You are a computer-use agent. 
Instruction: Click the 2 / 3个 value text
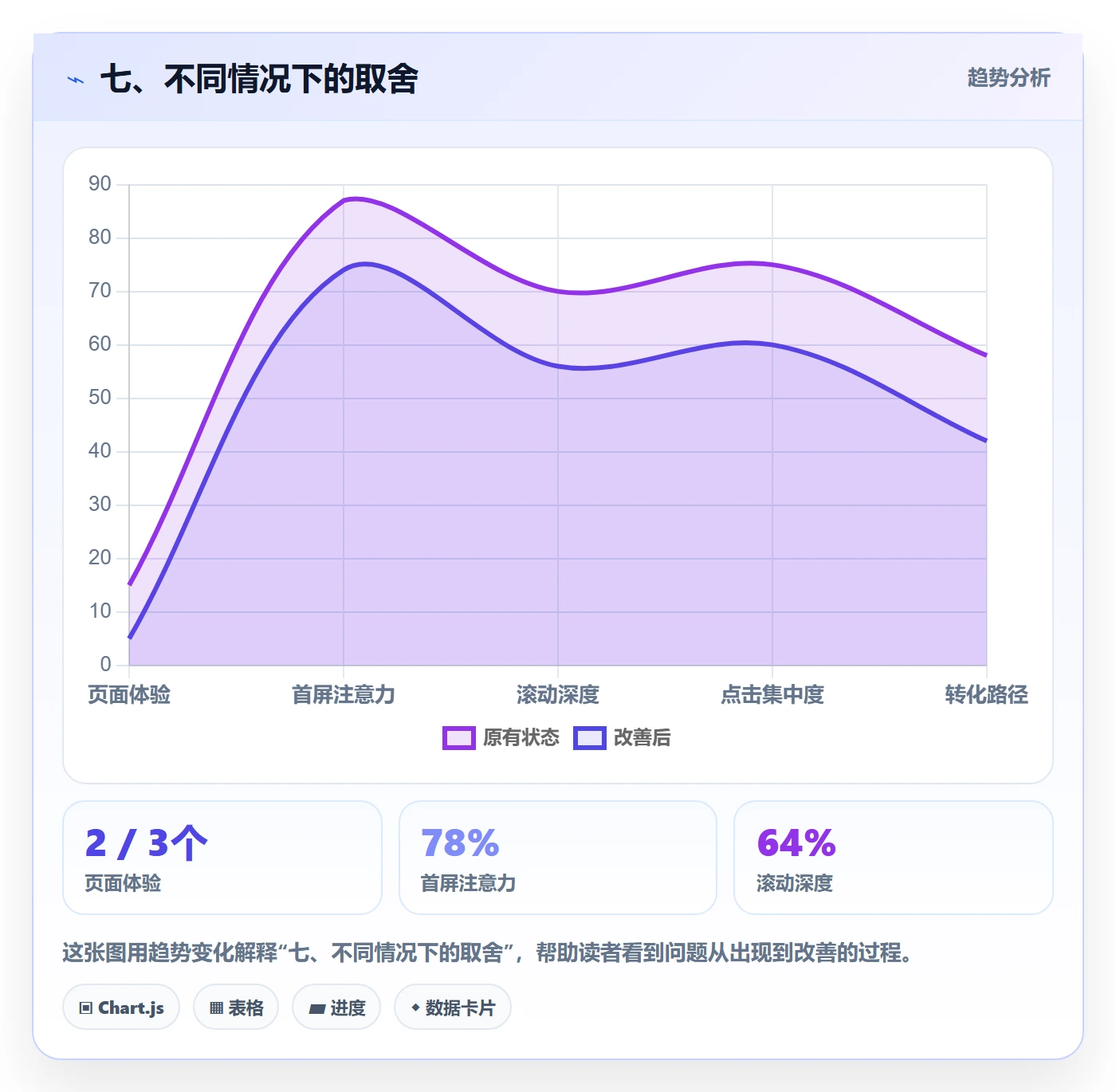[147, 843]
